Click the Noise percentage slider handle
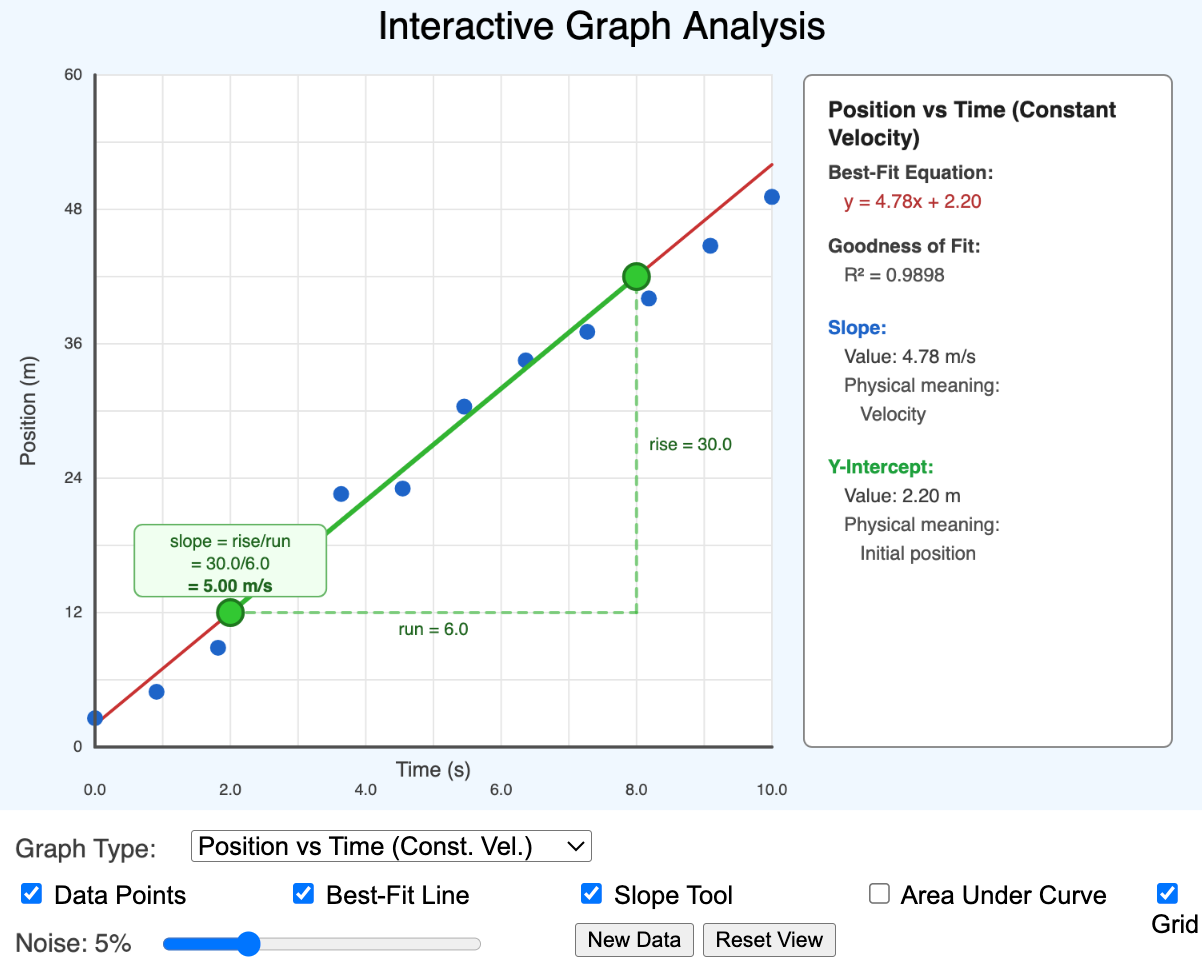Screen dimensions: 1202x972 (x=248, y=943)
